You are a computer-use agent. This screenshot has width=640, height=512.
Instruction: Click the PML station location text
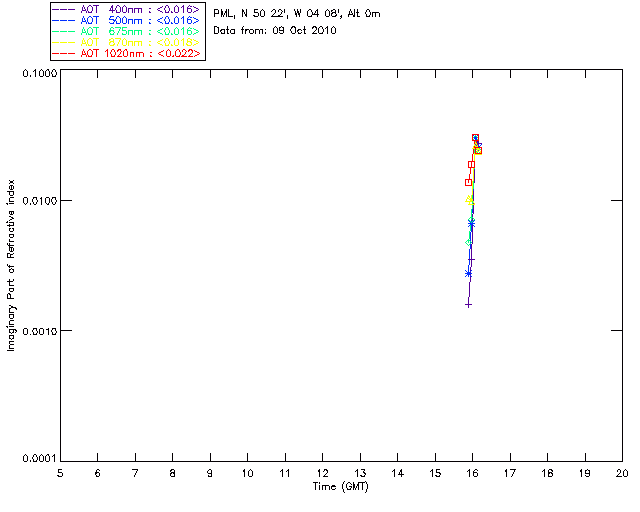click(296, 14)
